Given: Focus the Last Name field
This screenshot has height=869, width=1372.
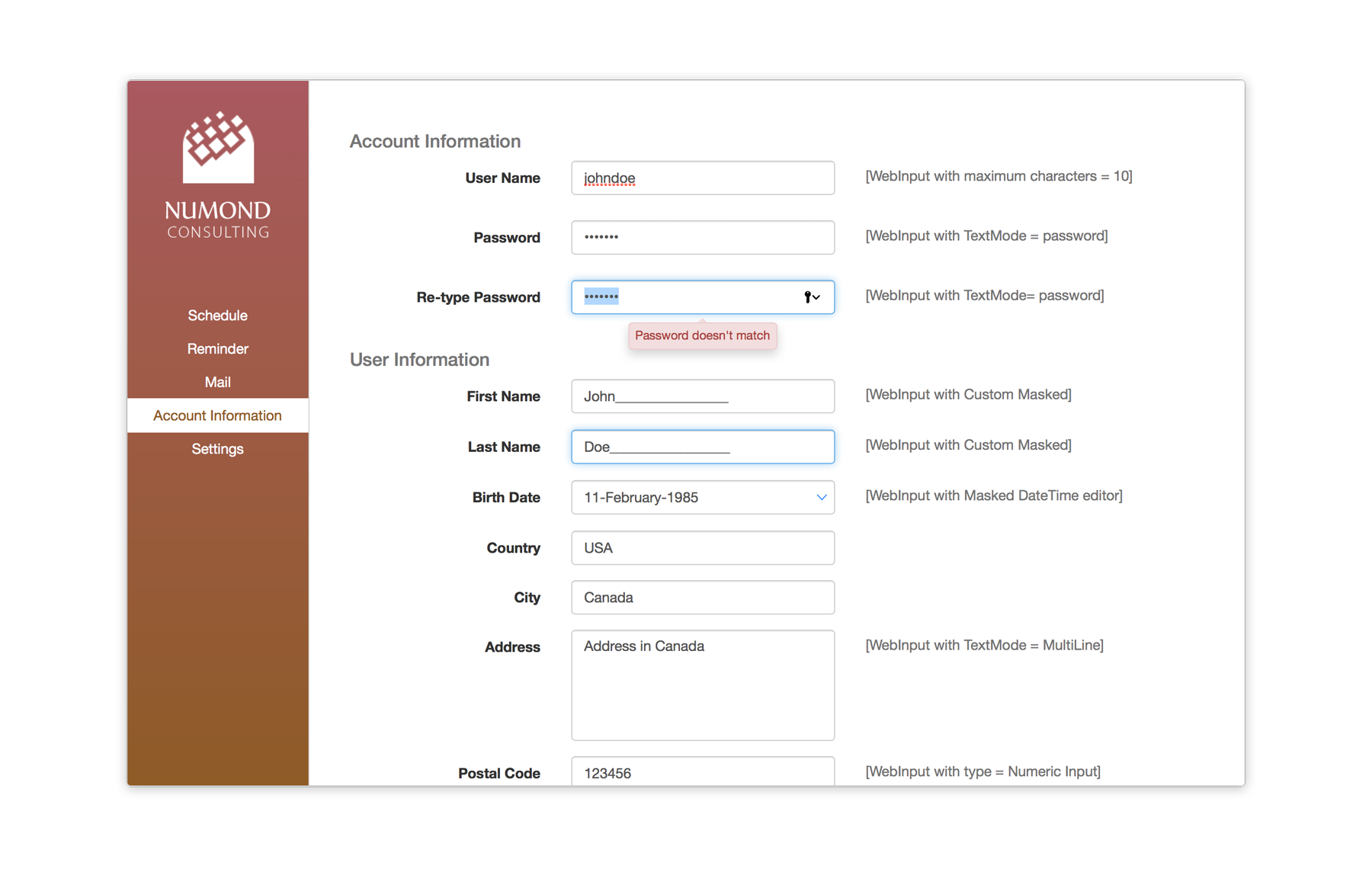Looking at the screenshot, I should [x=702, y=447].
